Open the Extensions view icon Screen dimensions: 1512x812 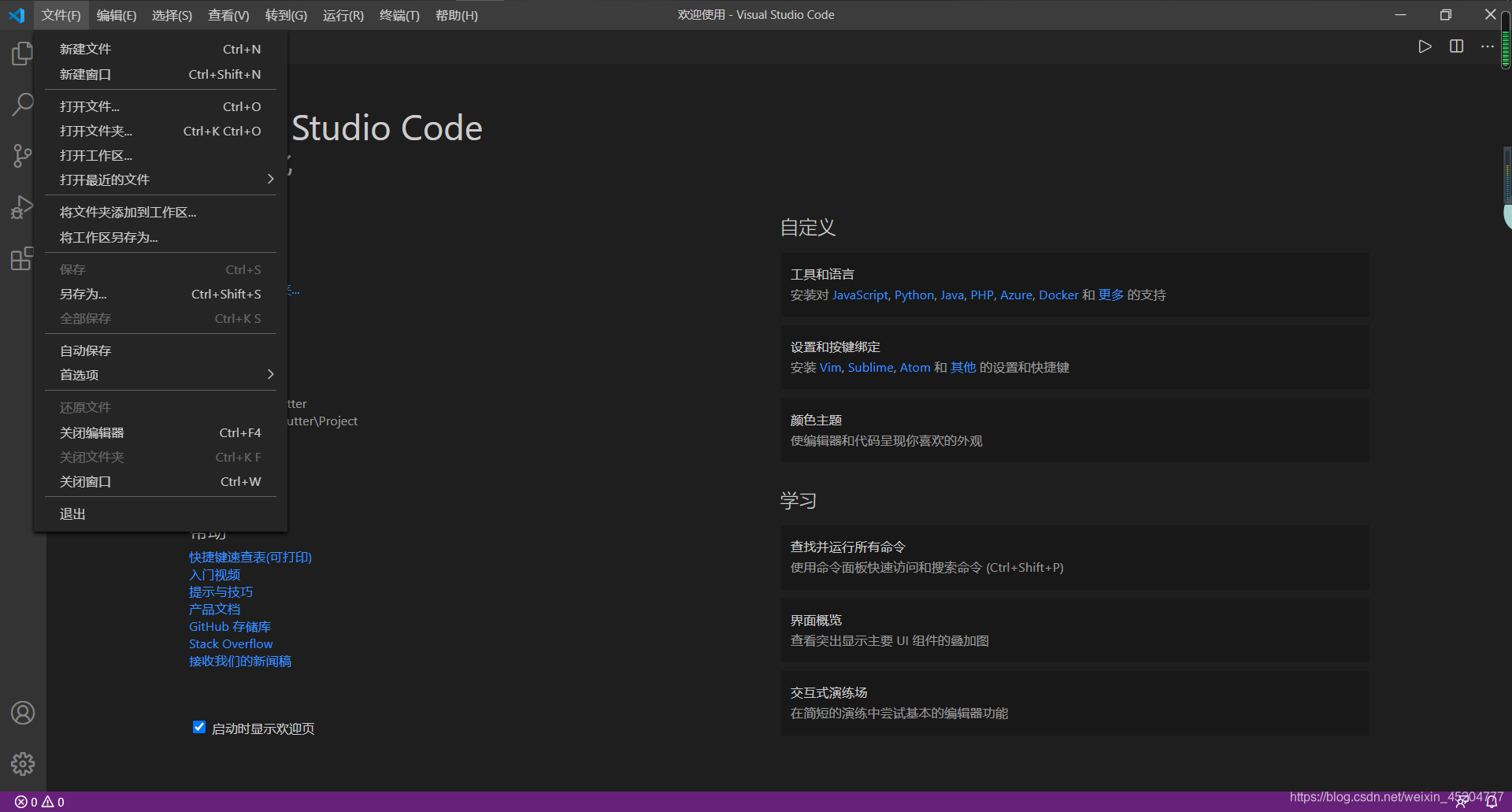[22, 258]
